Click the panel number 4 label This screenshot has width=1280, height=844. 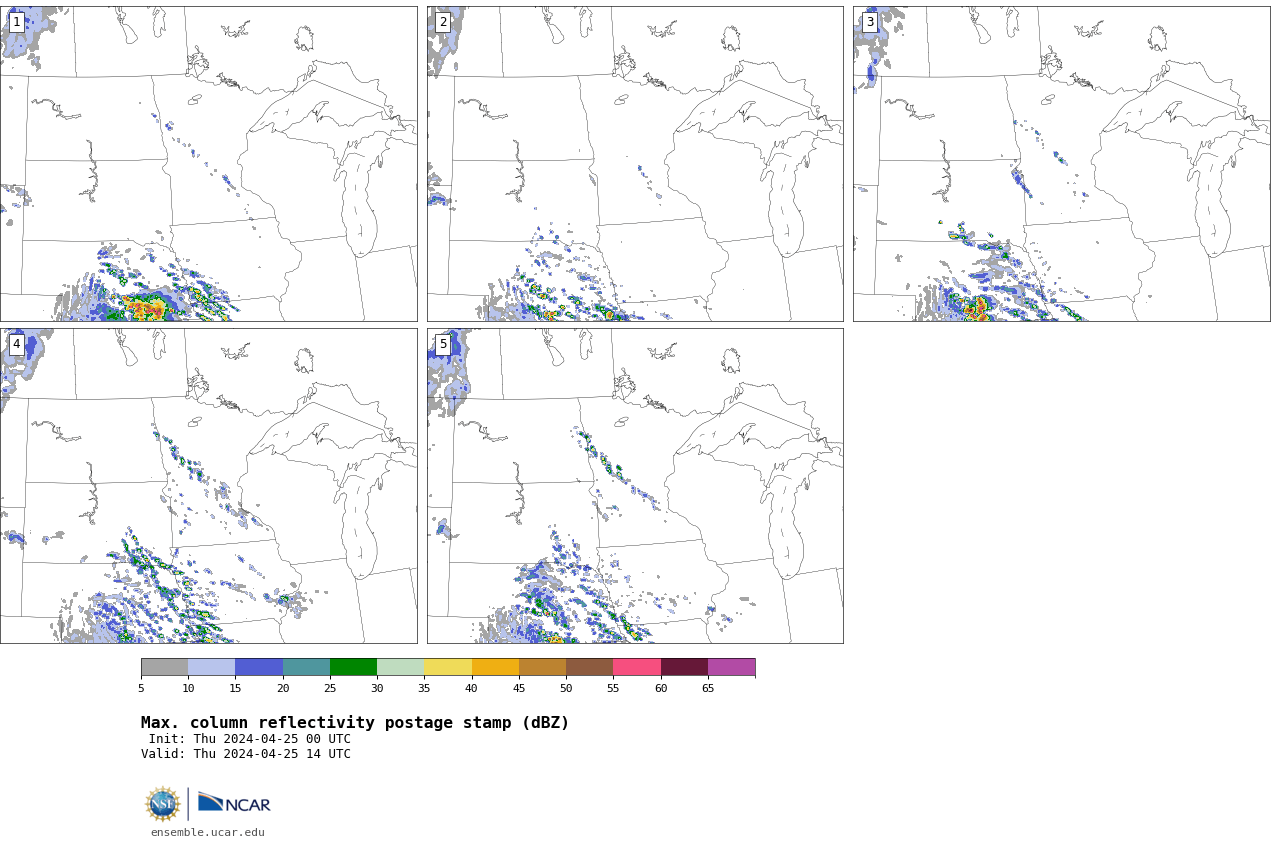tap(16, 344)
